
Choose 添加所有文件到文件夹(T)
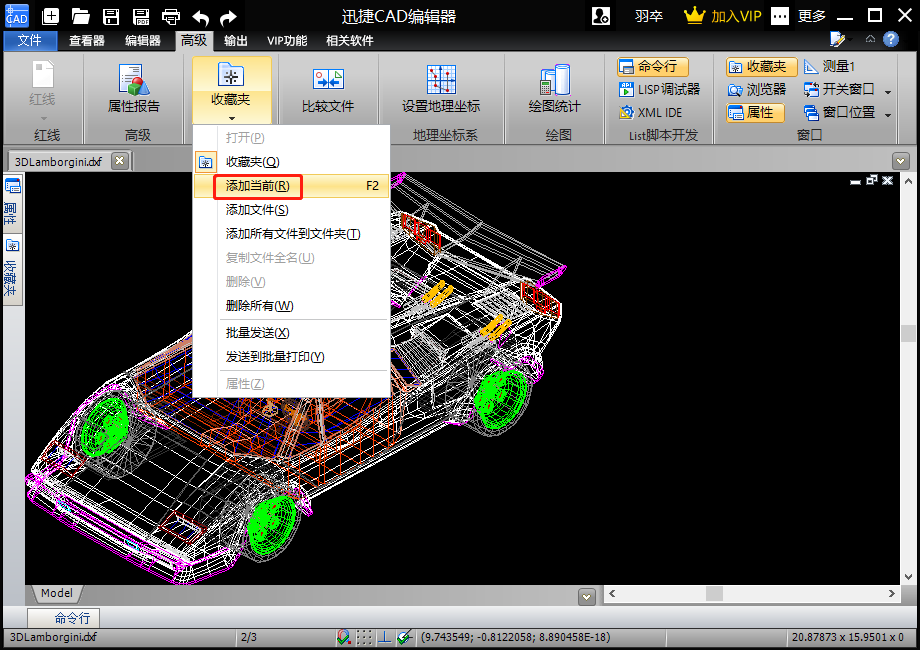click(x=292, y=233)
